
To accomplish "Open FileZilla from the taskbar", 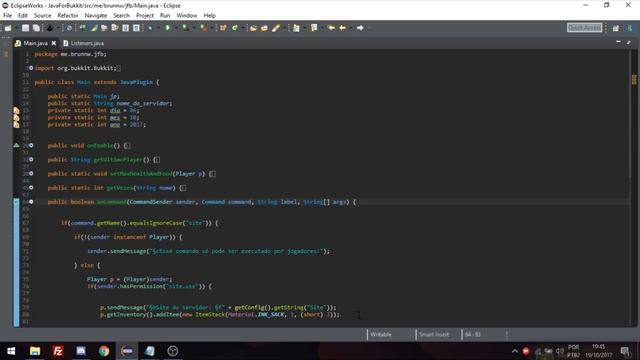I will (x=58, y=351).
